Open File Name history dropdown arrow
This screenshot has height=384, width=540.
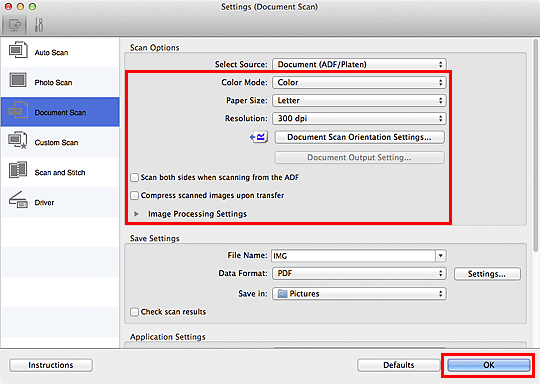pyautogui.click(x=440, y=256)
